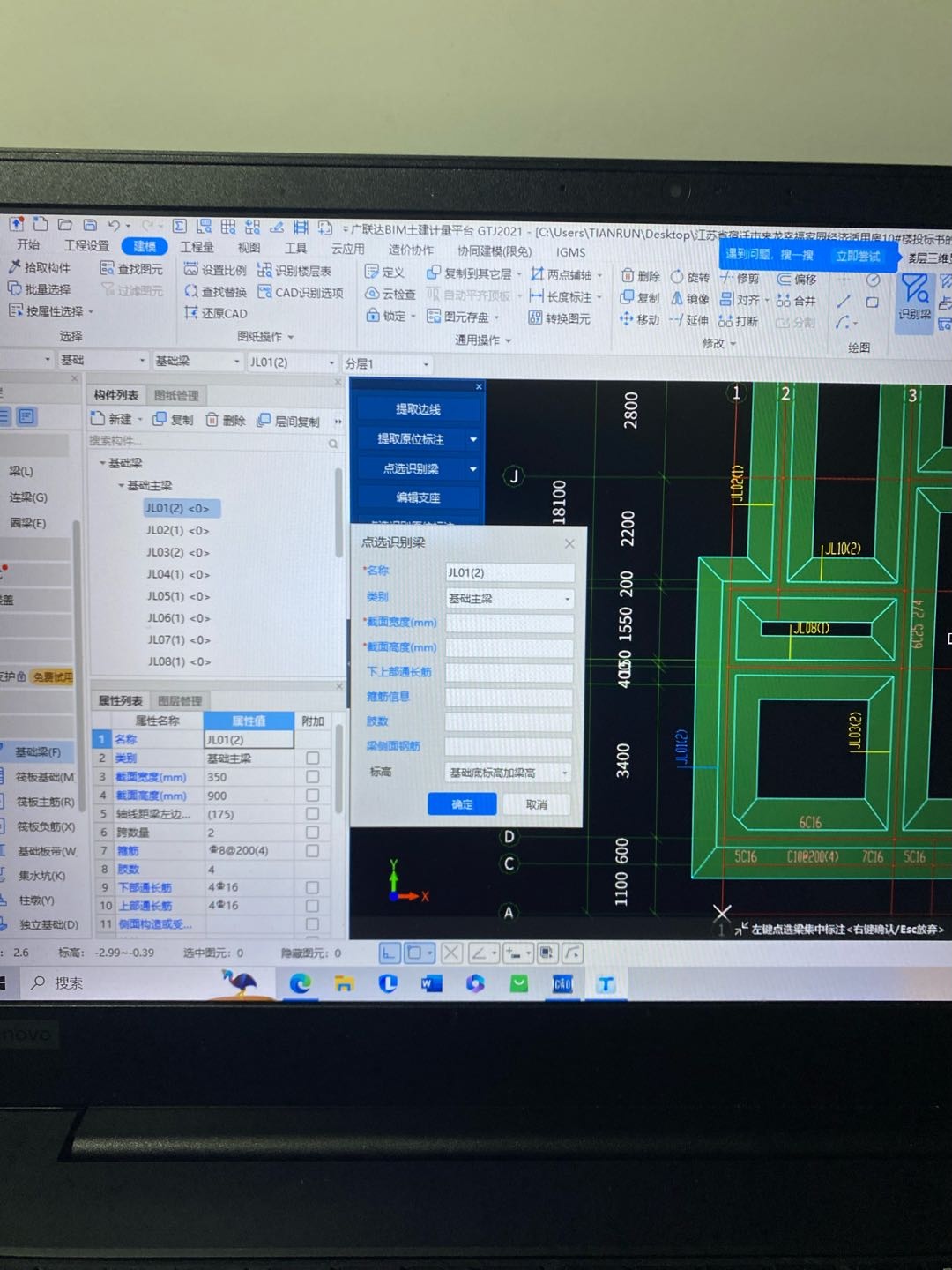Screen dimensions: 952x1270
Task: Click 设置比例 set scale icon
Action: point(190,269)
